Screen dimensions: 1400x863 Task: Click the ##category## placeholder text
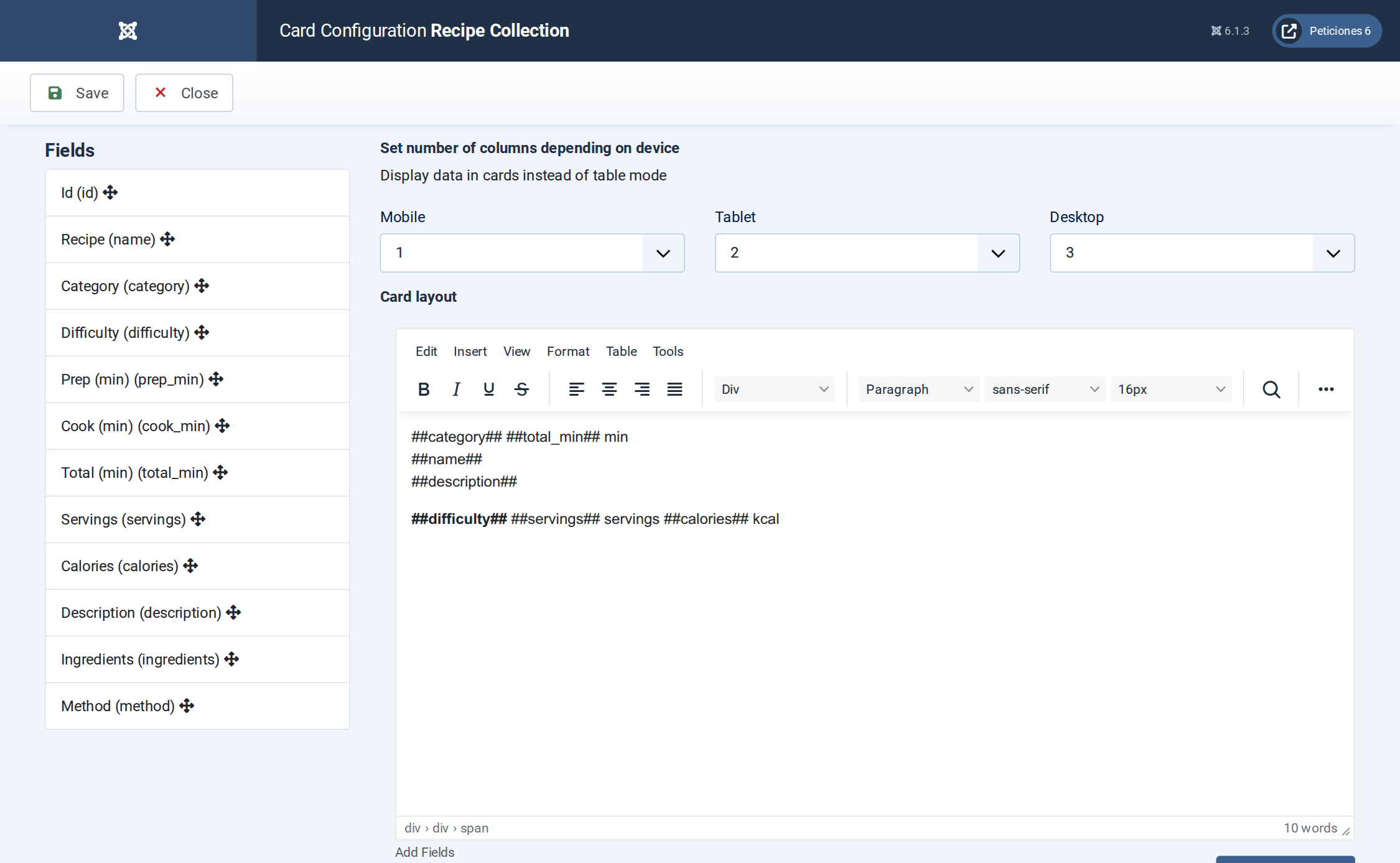point(457,437)
